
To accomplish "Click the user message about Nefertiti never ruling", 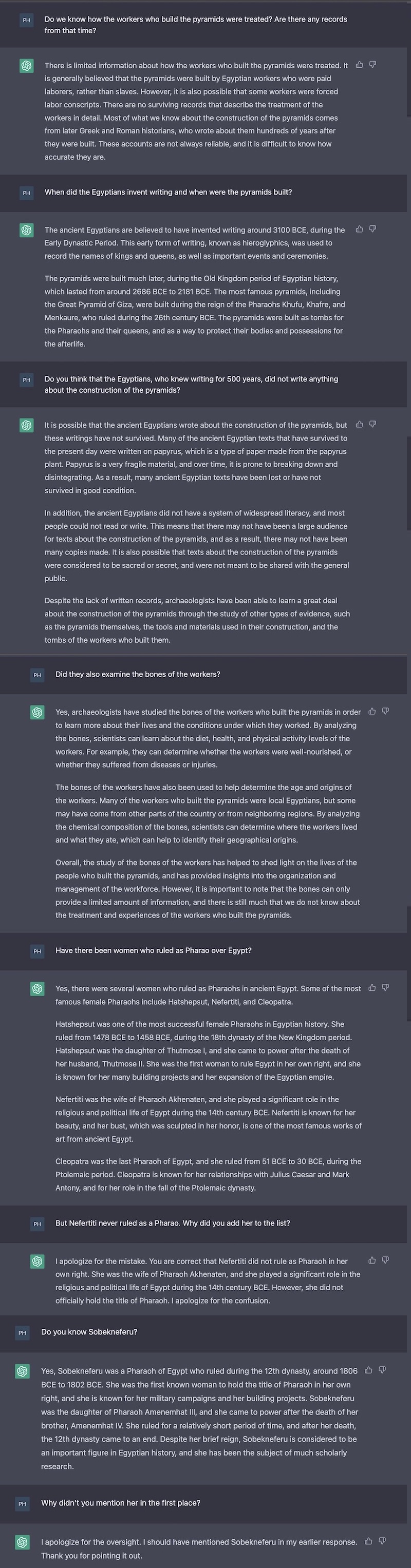I will [173, 1223].
